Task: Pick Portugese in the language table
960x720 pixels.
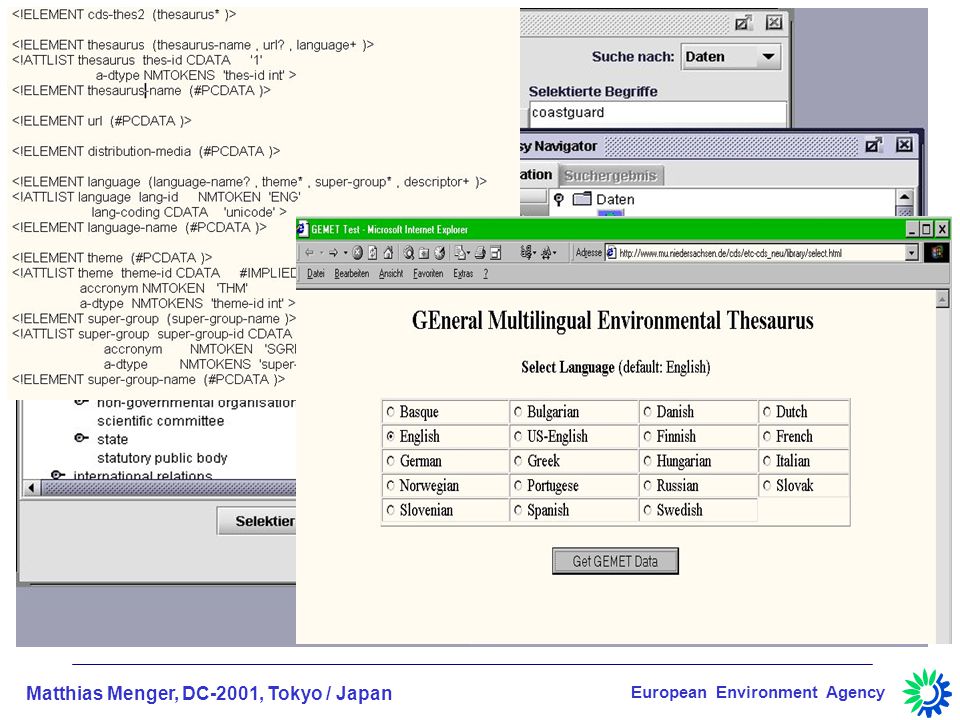Action: 518,486
